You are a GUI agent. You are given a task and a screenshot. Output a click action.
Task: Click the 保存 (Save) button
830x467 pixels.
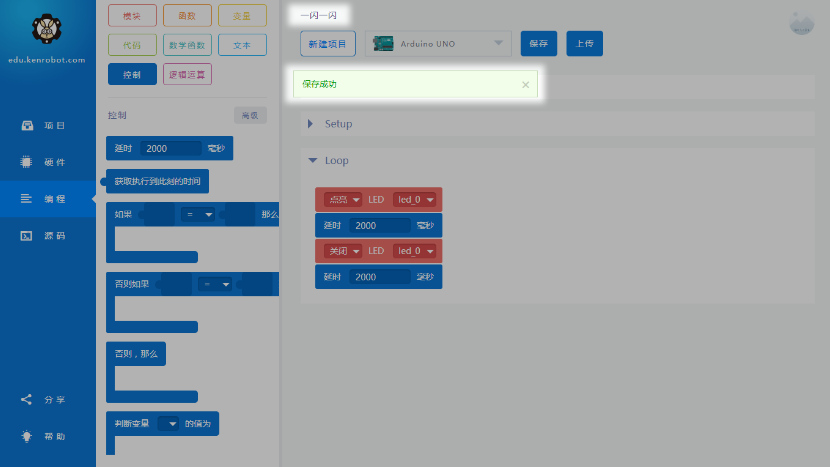tap(538, 43)
